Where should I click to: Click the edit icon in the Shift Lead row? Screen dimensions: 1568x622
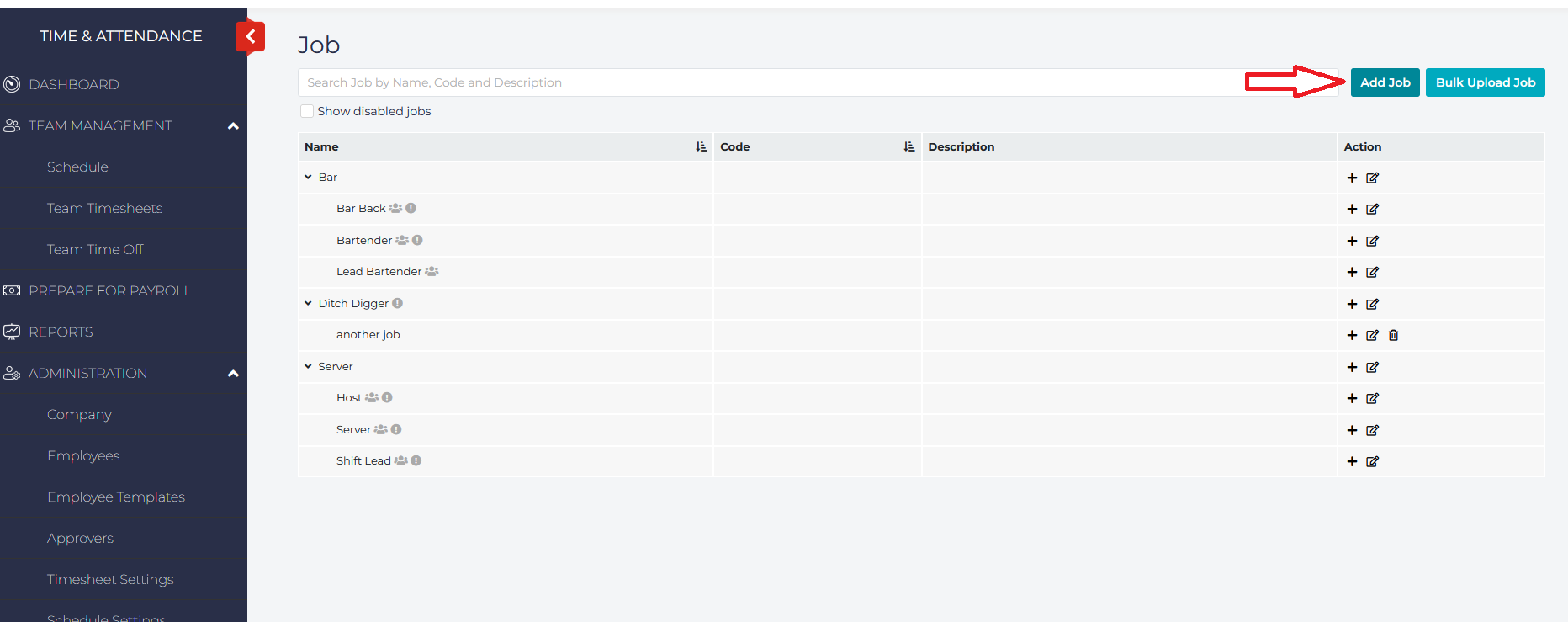coord(1372,461)
